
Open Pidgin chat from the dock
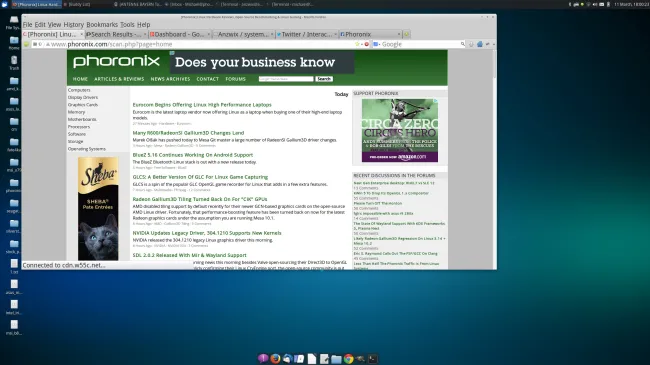(262, 358)
